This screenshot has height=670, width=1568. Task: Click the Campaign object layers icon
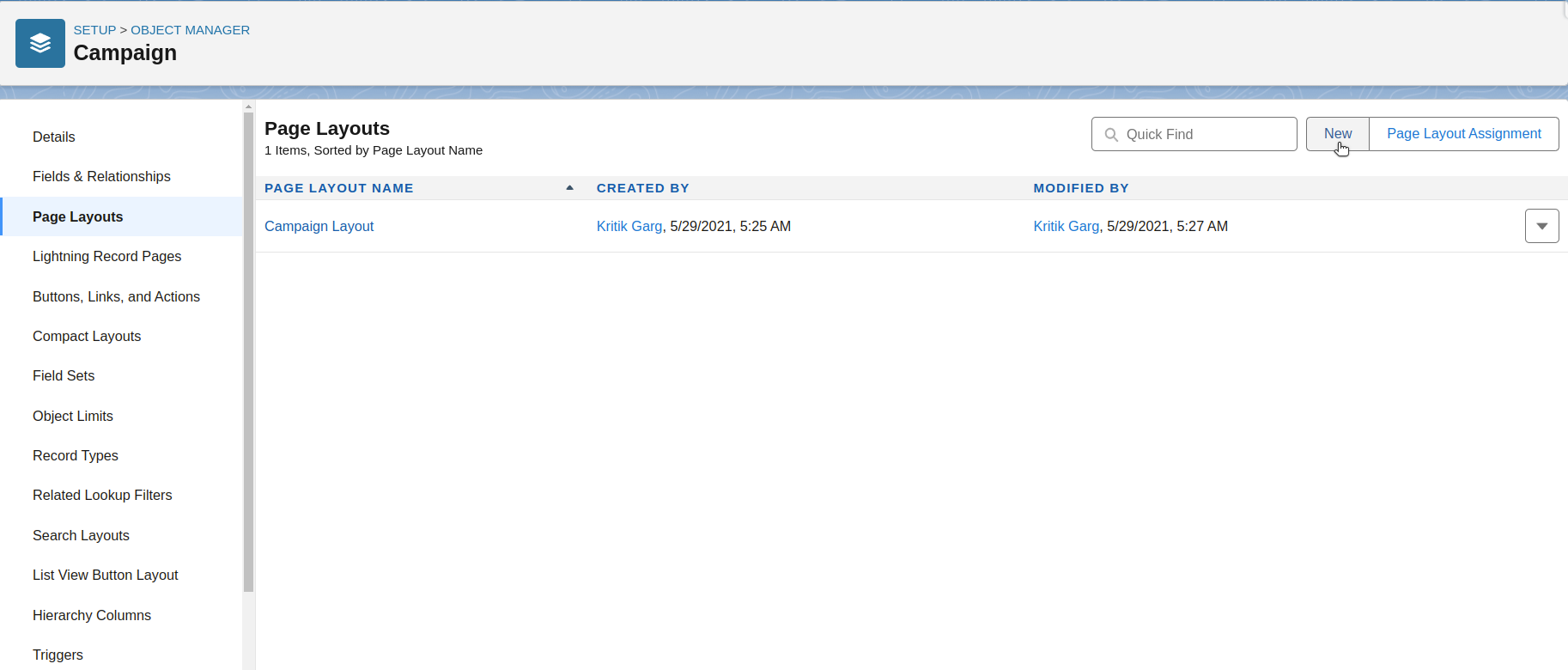pyautogui.click(x=40, y=44)
